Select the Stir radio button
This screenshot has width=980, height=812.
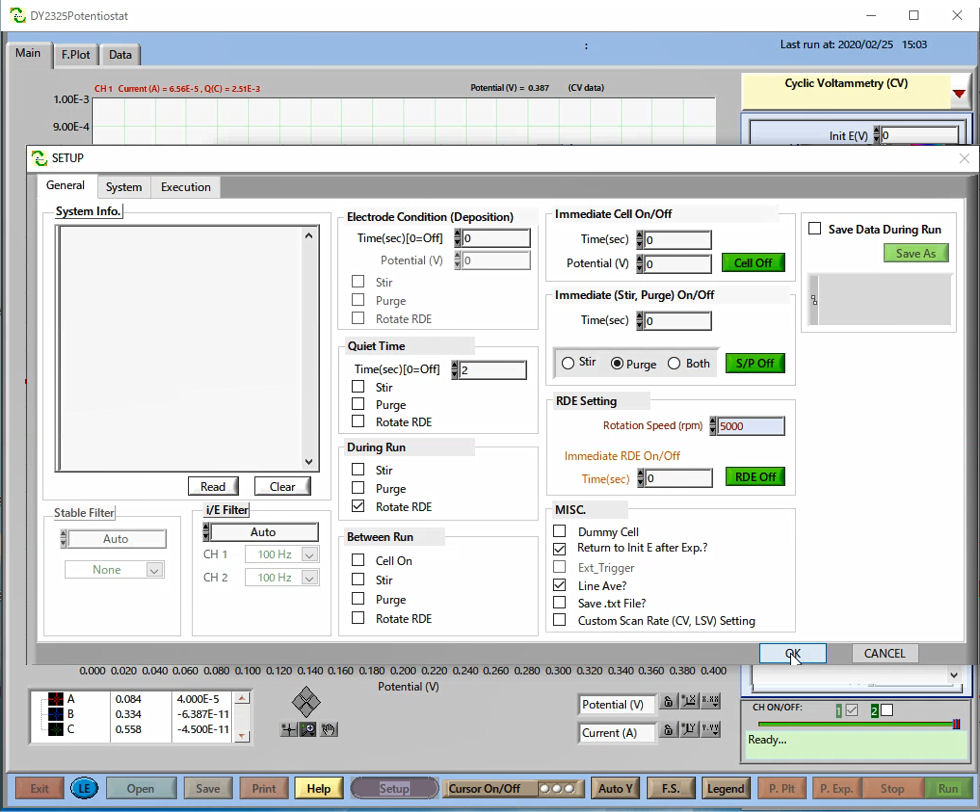coord(567,363)
